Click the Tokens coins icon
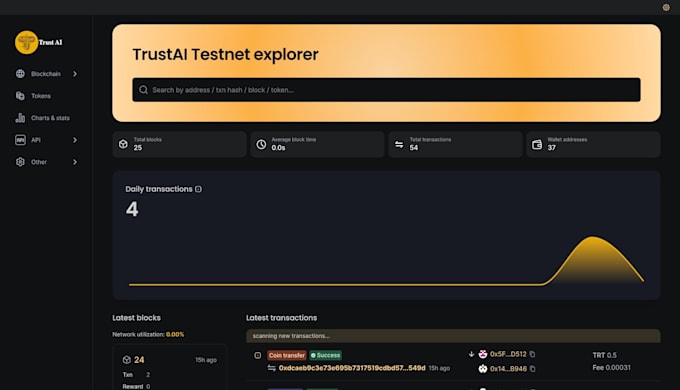Image resolution: width=680 pixels, height=390 pixels. (x=20, y=96)
